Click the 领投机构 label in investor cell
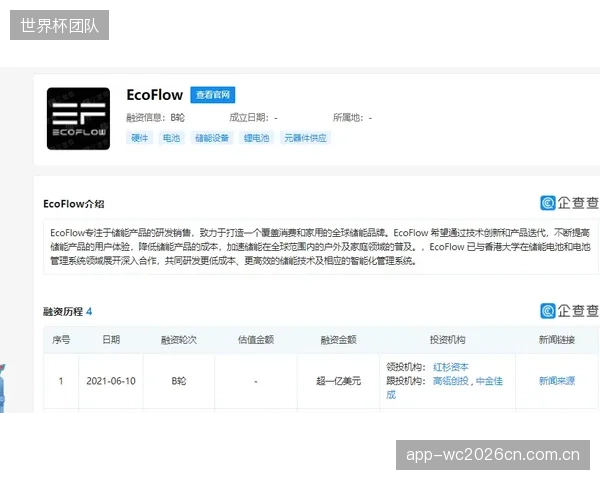The height and width of the screenshot is (480, 600). click(406, 367)
